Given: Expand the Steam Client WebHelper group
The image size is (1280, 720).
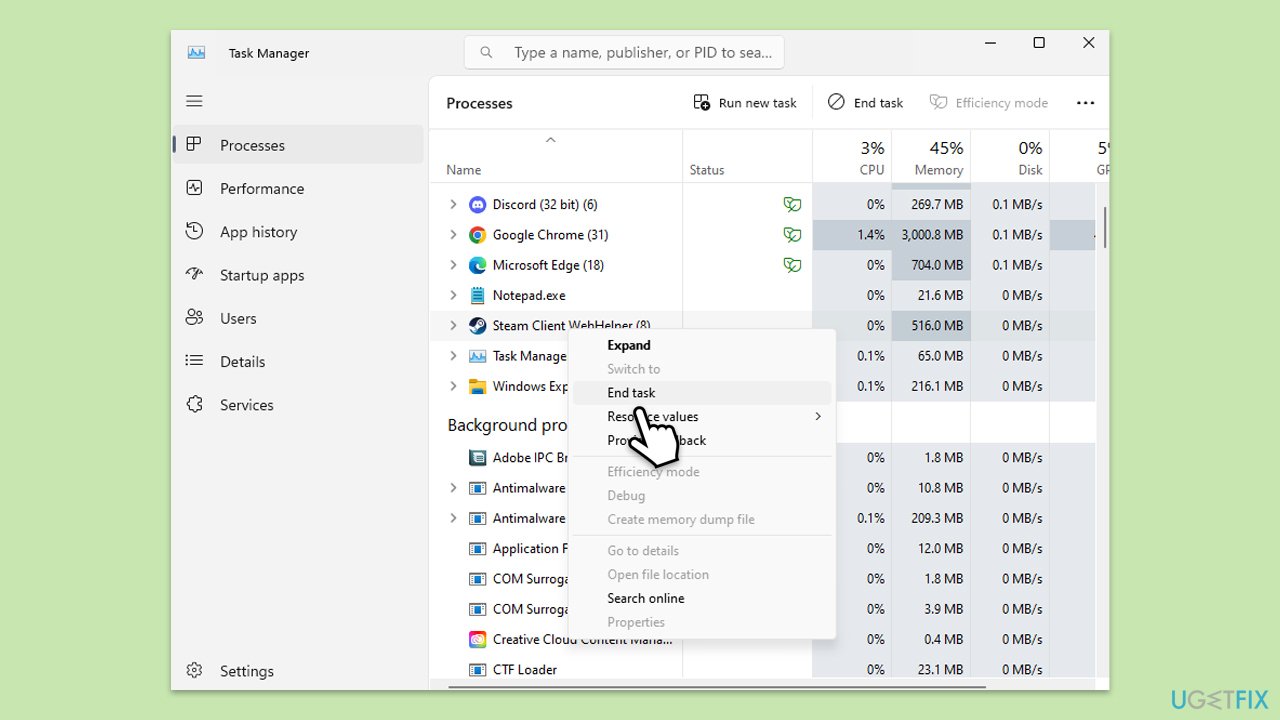Looking at the screenshot, I should (x=453, y=325).
